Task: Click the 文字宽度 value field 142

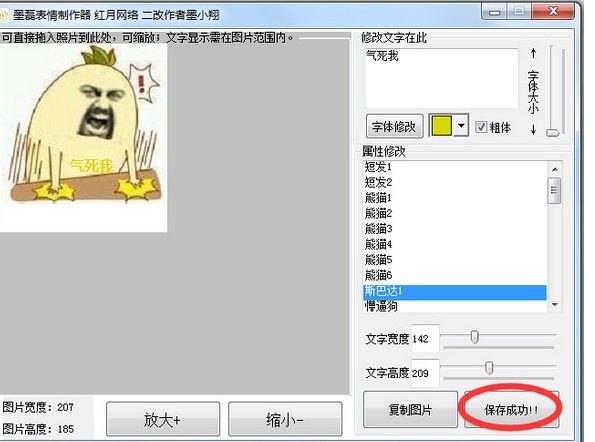Action: click(x=425, y=338)
